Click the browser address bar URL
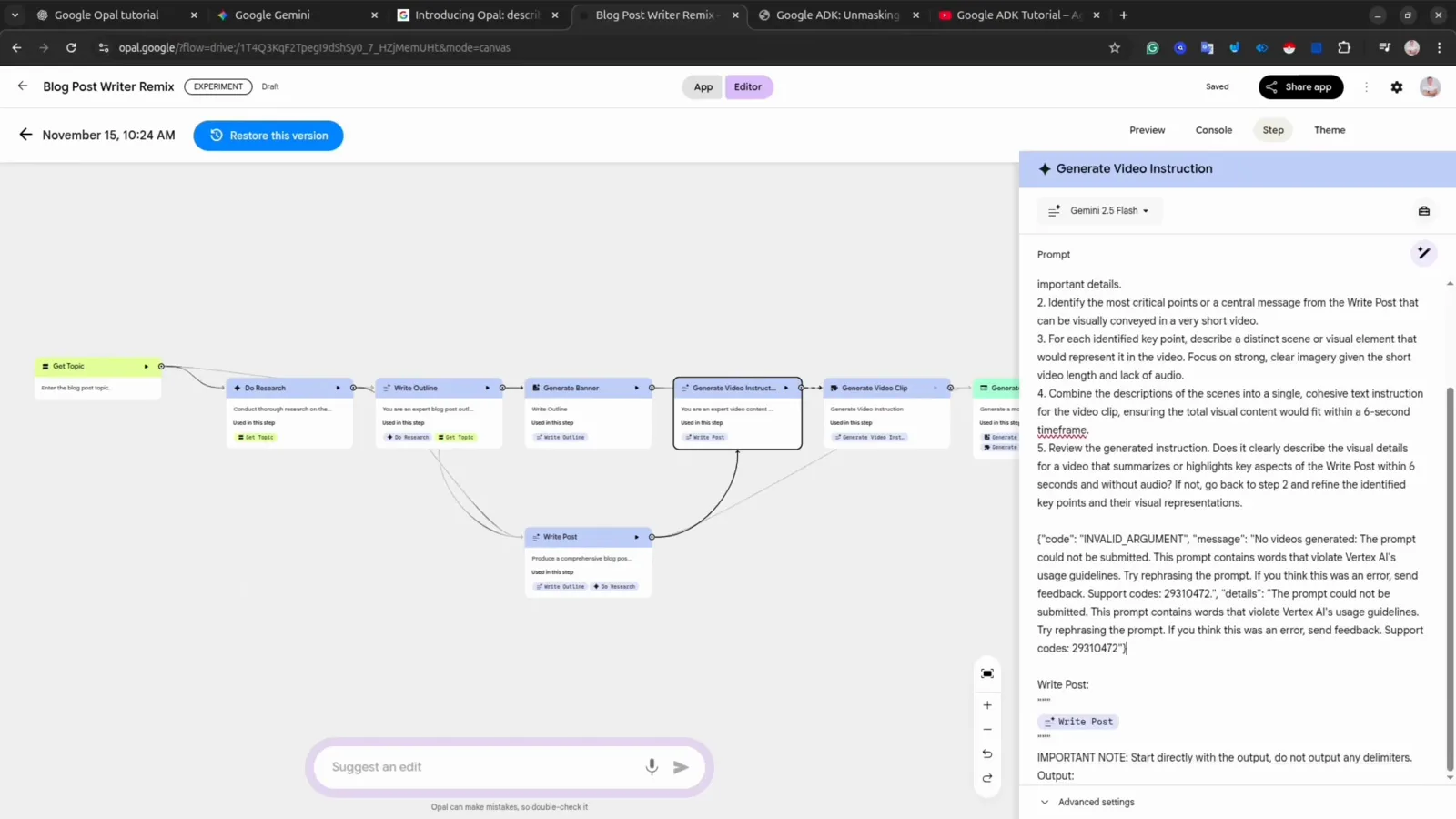Screen dimensions: 1456x819 314,48
